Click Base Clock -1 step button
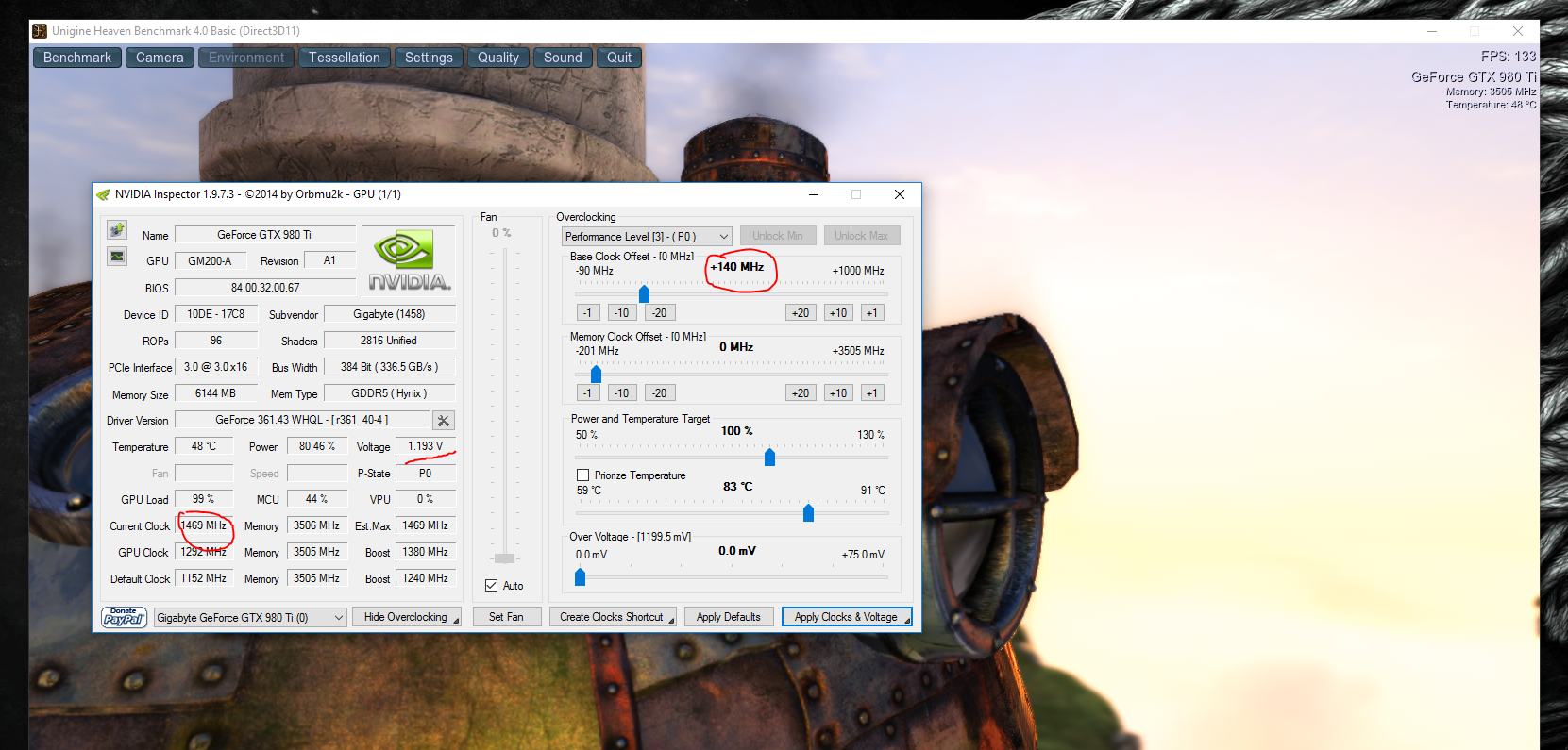The height and width of the screenshot is (750, 1568). (587, 313)
